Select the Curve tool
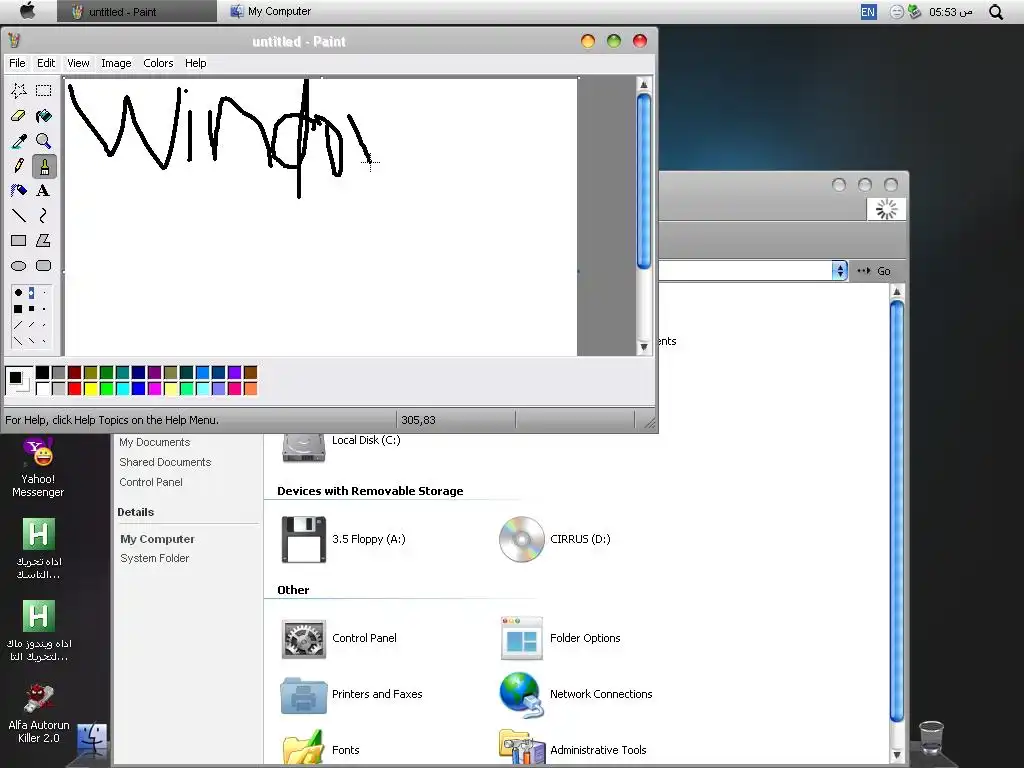Viewport: 1024px width, 768px height. coord(43,216)
